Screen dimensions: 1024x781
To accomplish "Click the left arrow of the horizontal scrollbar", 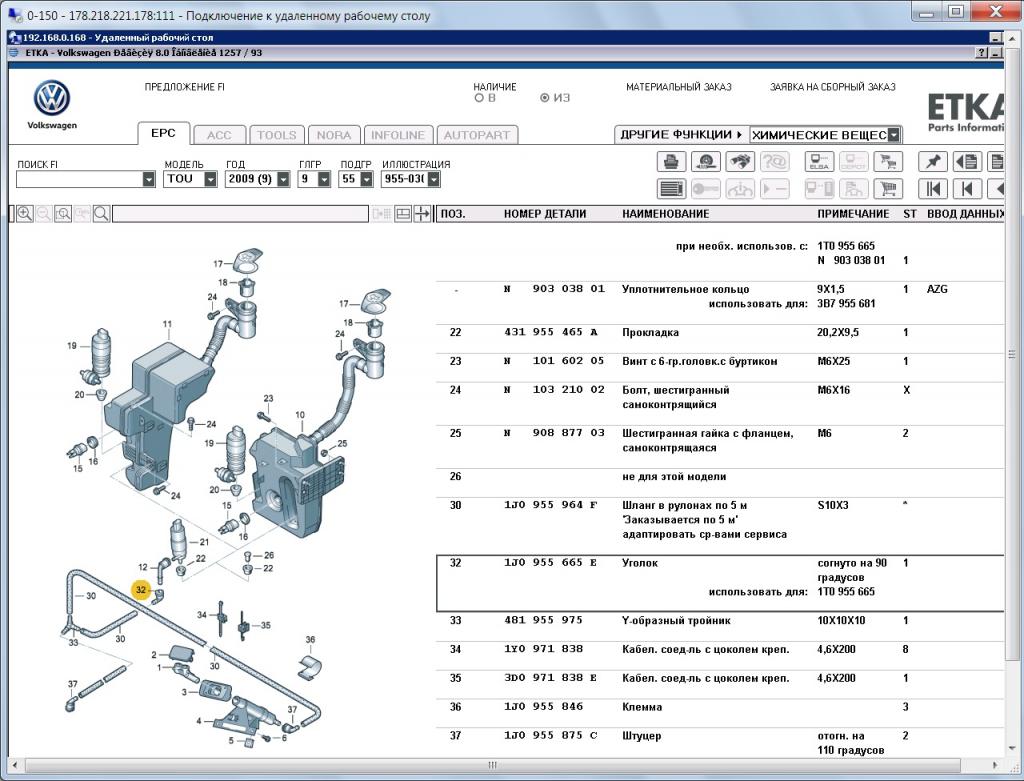I will click(16, 765).
